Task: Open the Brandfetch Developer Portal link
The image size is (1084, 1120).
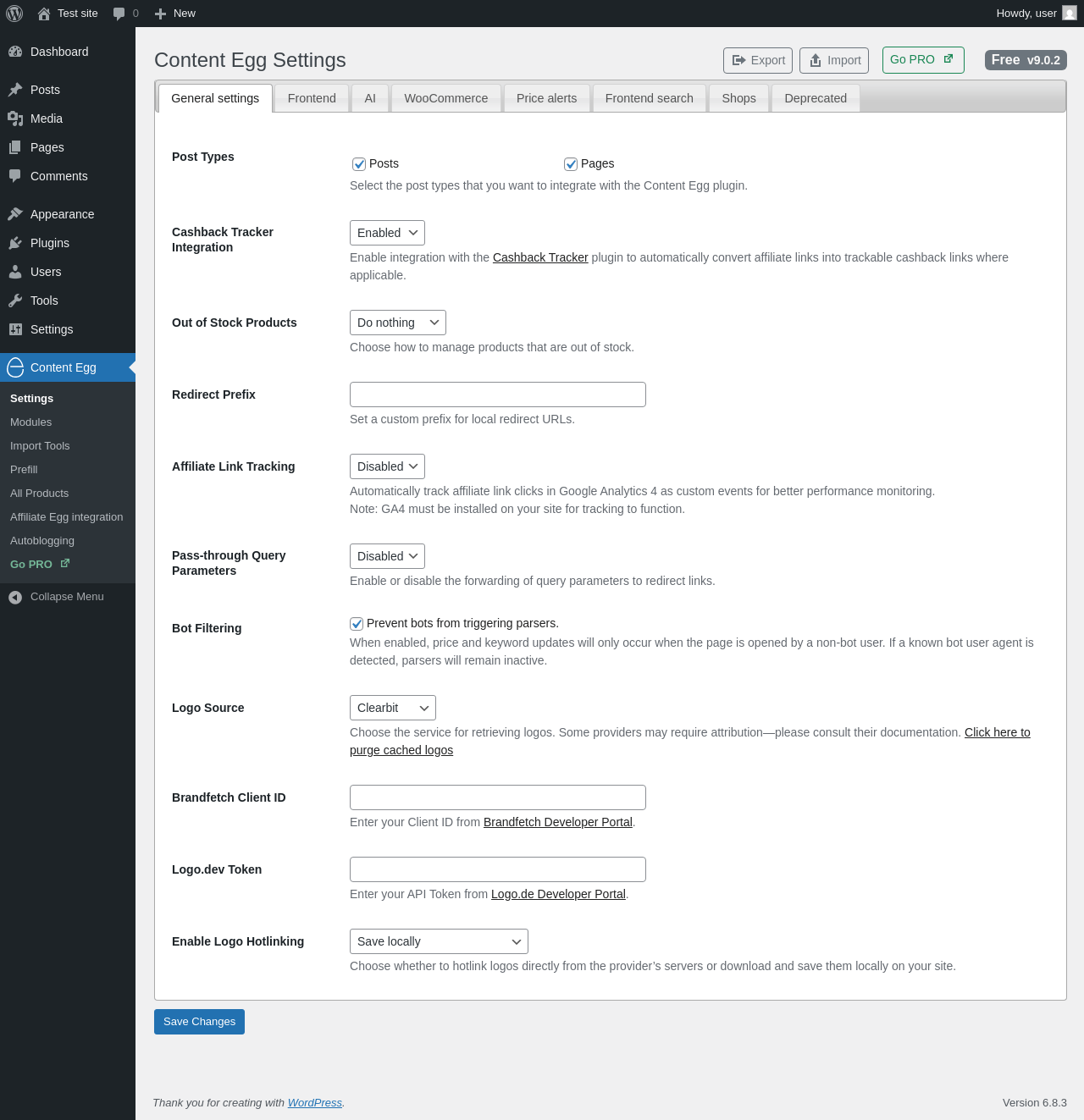Action: click(x=558, y=822)
